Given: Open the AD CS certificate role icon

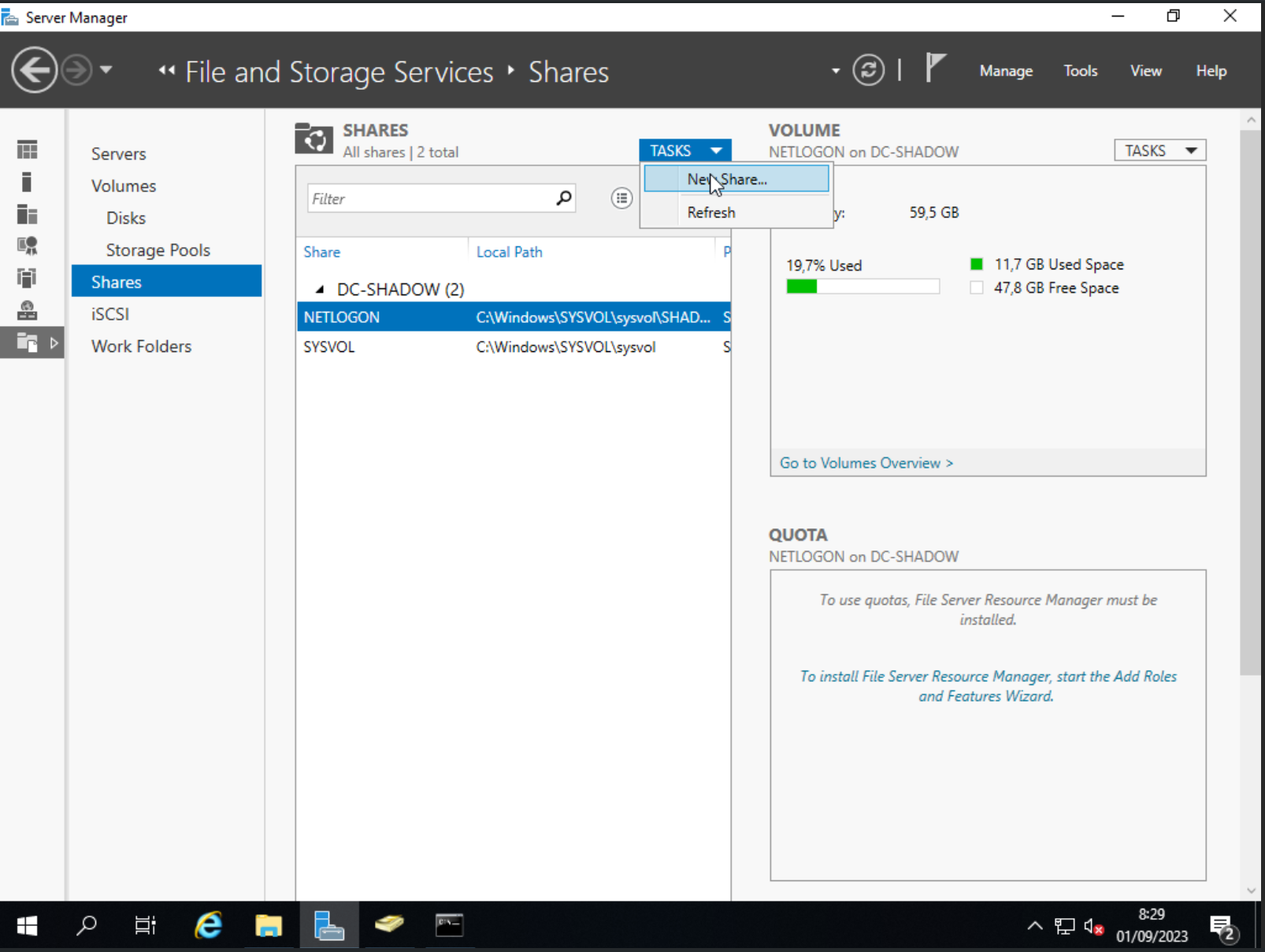Looking at the screenshot, I should click(x=28, y=246).
